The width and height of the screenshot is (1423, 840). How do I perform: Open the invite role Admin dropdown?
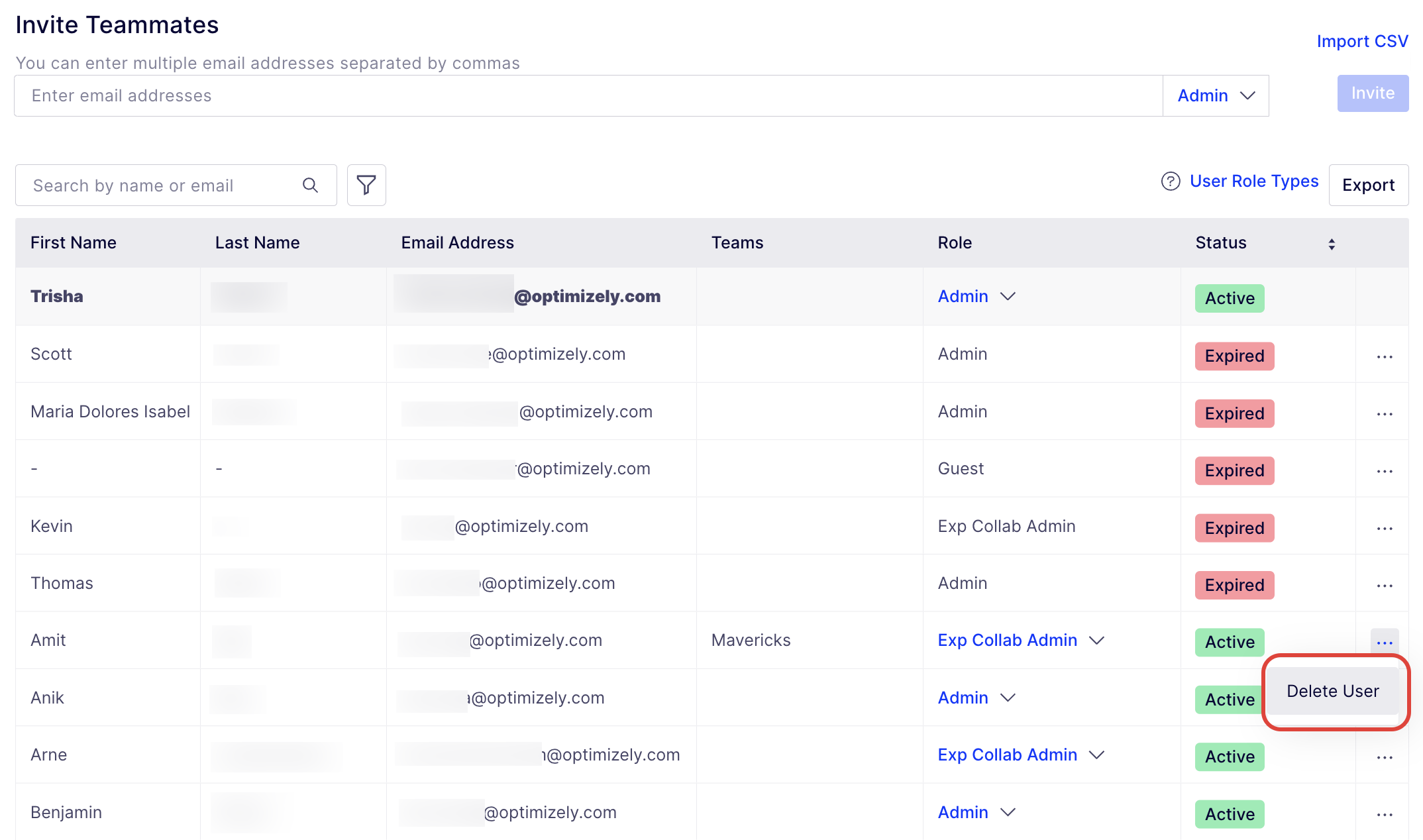point(1216,96)
